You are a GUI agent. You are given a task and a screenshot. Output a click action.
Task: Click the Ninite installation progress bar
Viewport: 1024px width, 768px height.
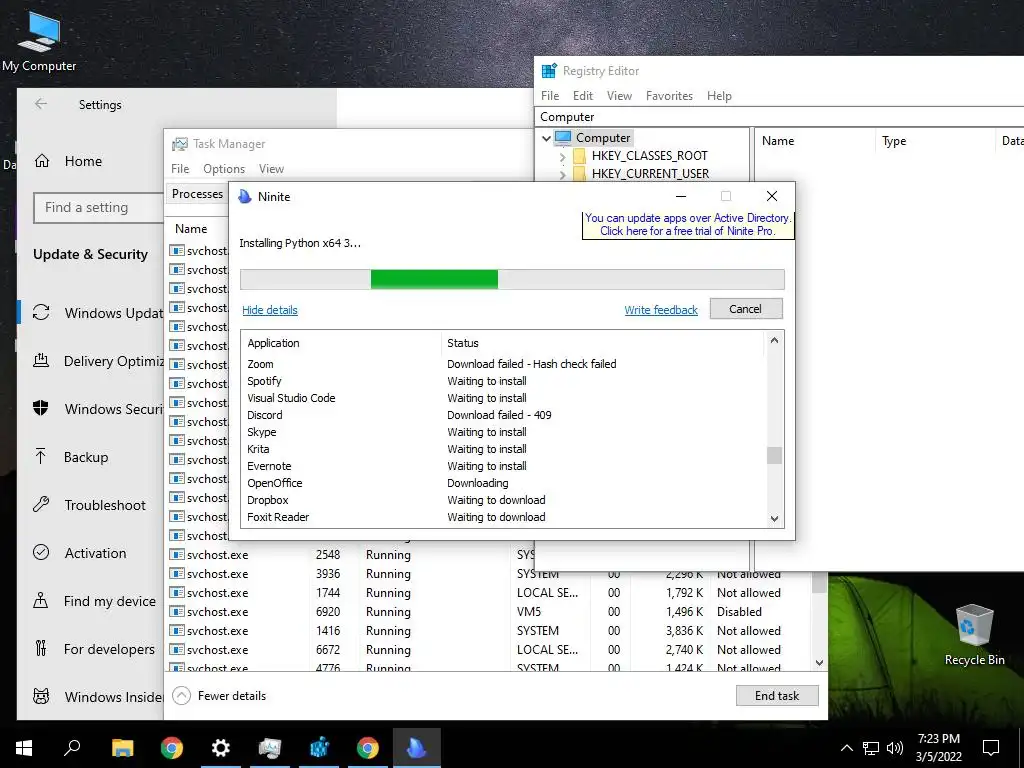[512, 279]
